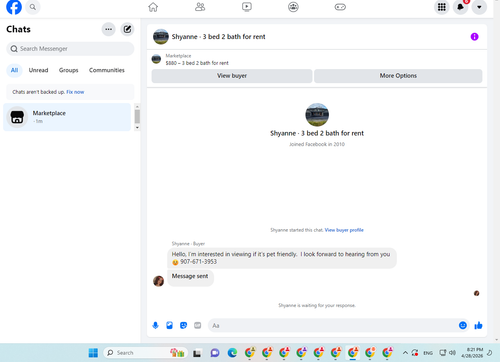
Task: Open the Windows Start menu
Action: (93, 353)
